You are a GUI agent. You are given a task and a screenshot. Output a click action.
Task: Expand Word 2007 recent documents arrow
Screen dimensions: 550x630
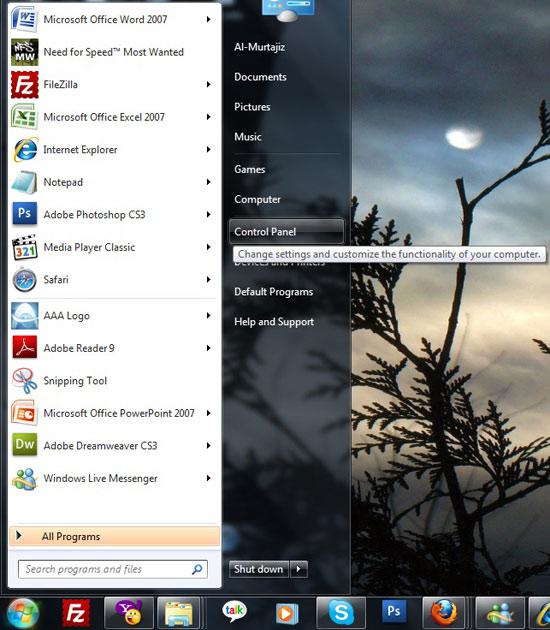209,19
